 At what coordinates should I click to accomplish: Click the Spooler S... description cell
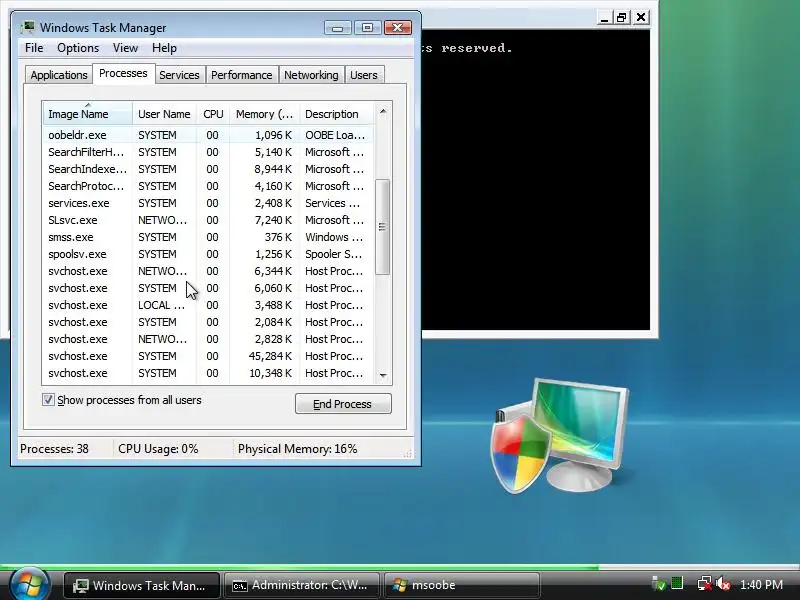coord(333,254)
